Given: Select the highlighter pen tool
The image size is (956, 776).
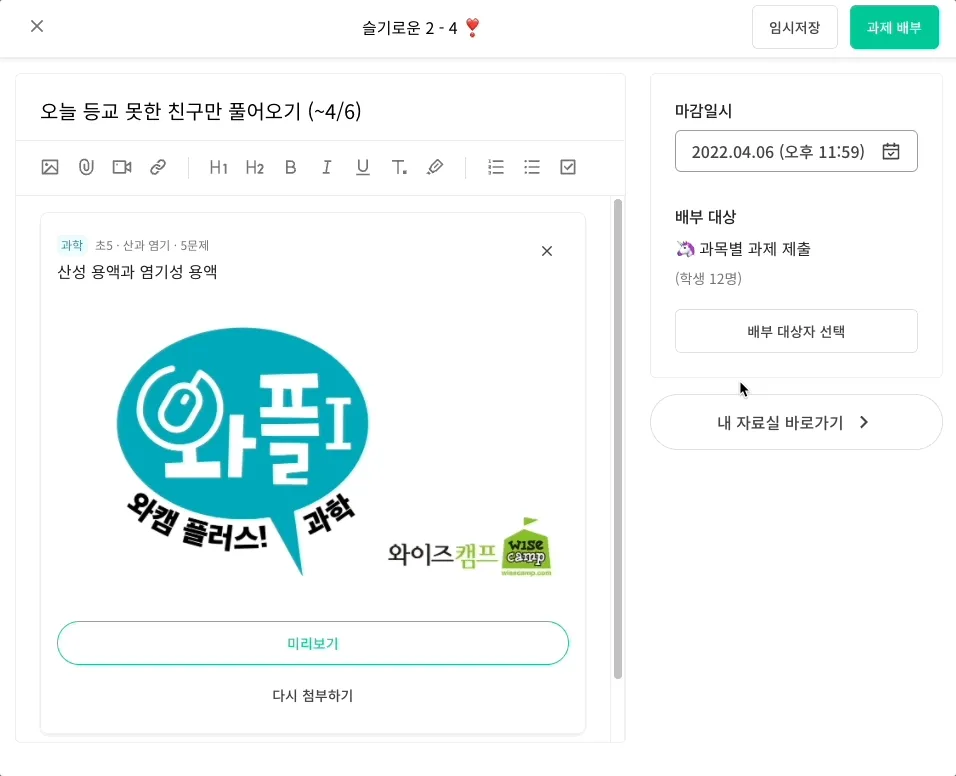Looking at the screenshot, I should click(x=435, y=167).
